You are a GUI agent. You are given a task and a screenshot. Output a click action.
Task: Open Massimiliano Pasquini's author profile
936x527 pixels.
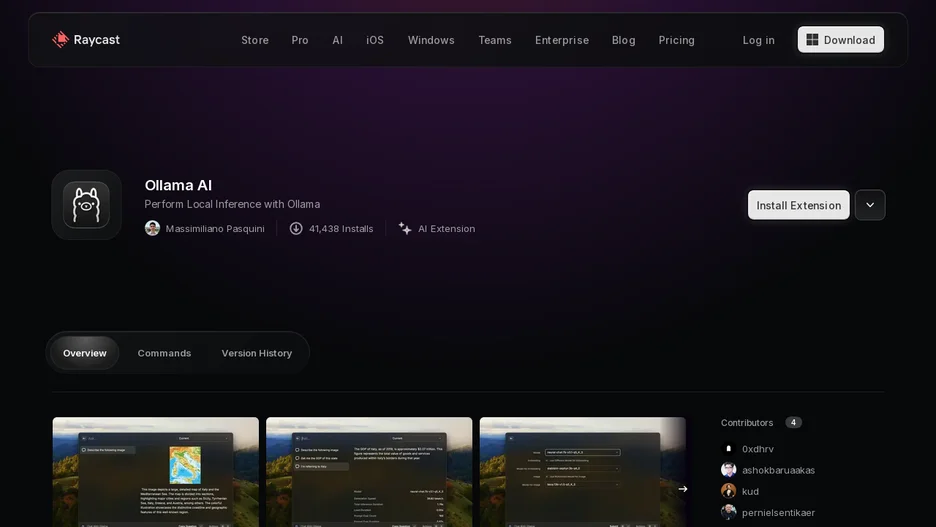[x=215, y=229]
